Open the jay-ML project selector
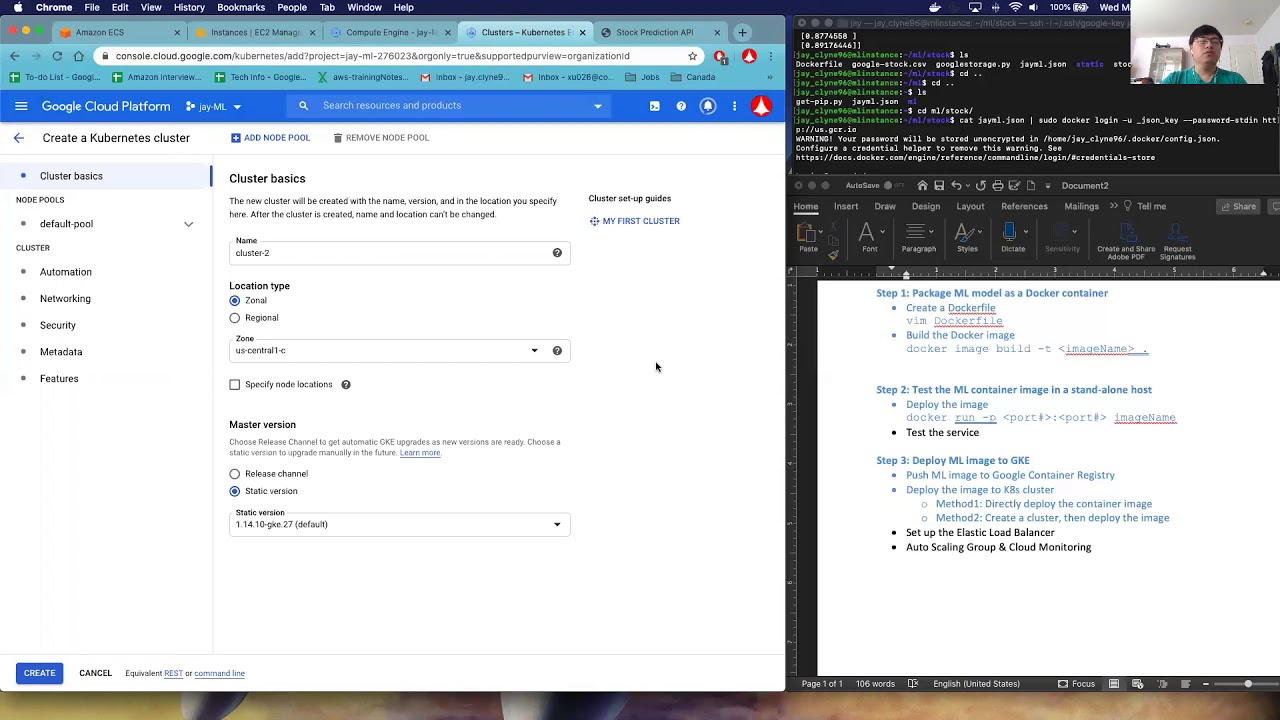Screen dimensions: 1280x720 point(213,107)
